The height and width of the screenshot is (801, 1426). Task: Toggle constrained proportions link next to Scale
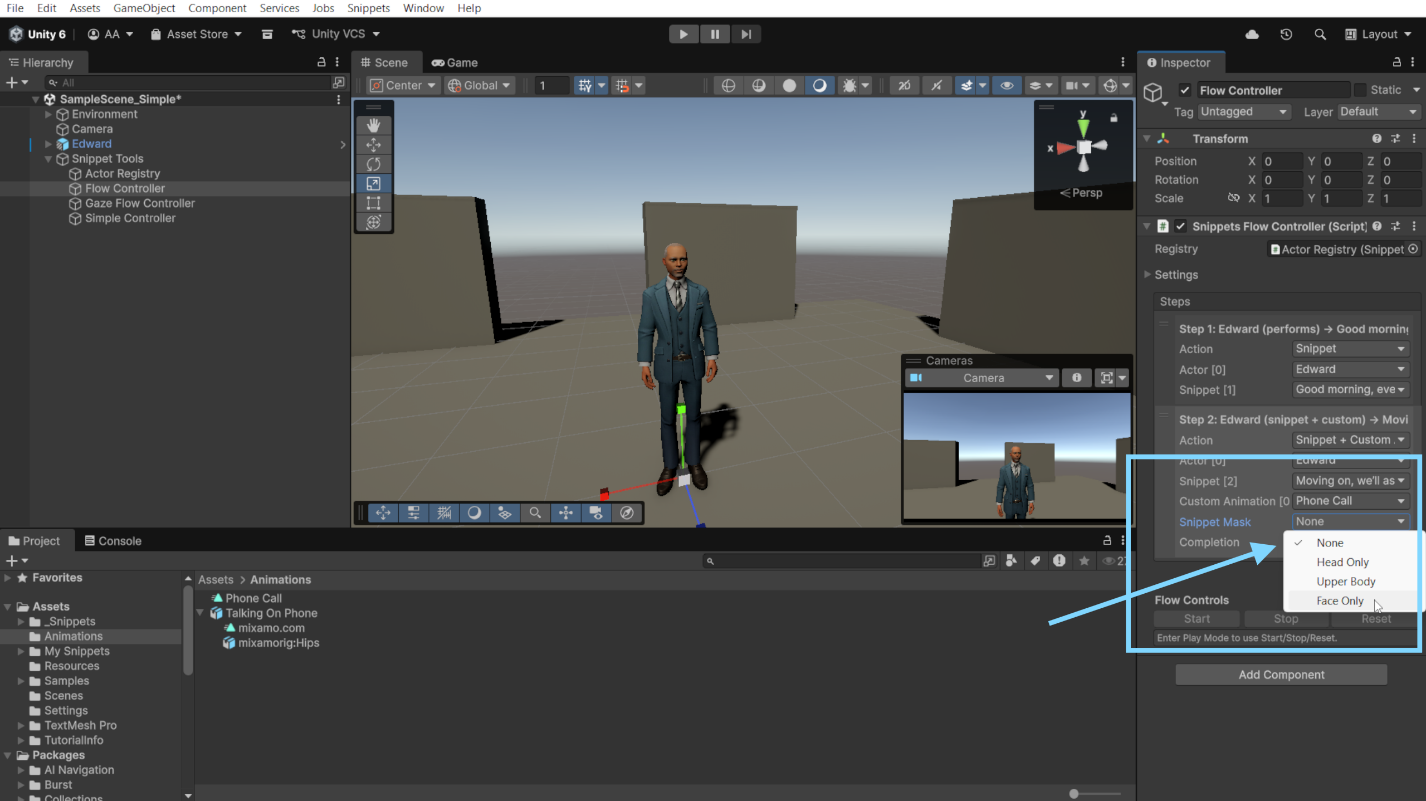click(x=1233, y=199)
